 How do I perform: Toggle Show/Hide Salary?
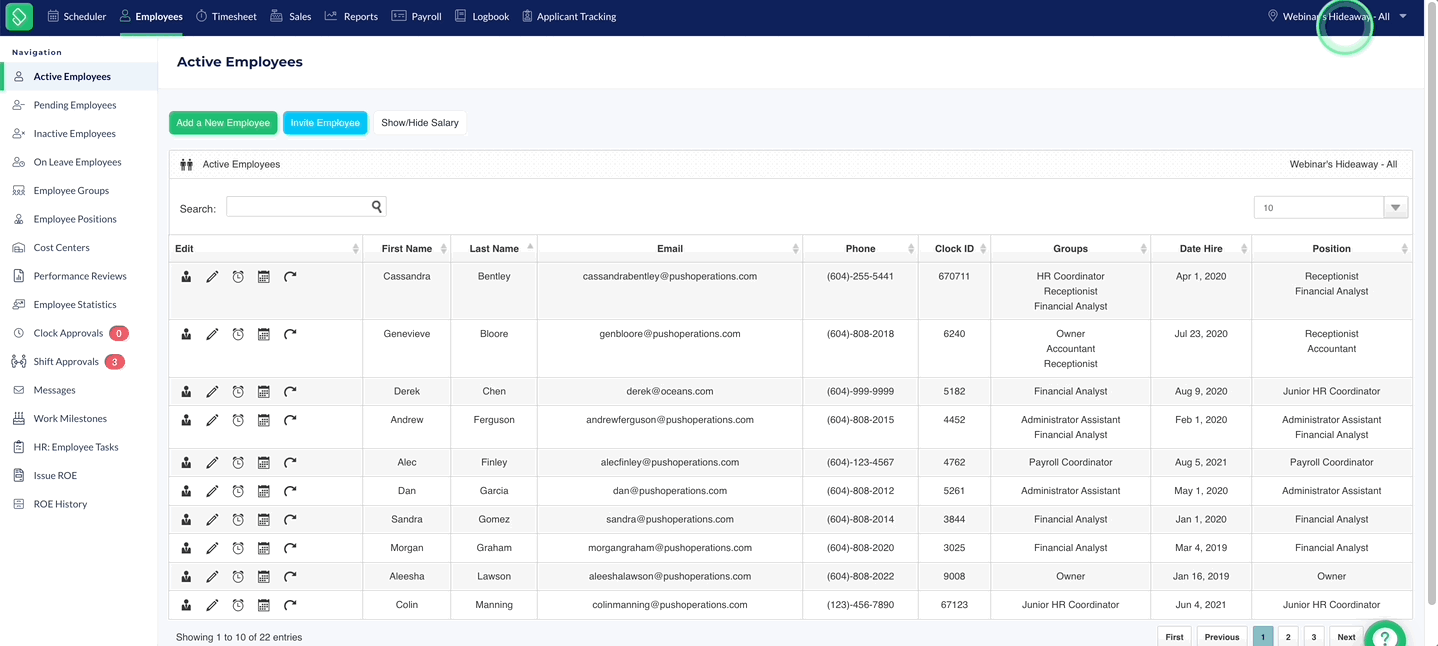420,123
